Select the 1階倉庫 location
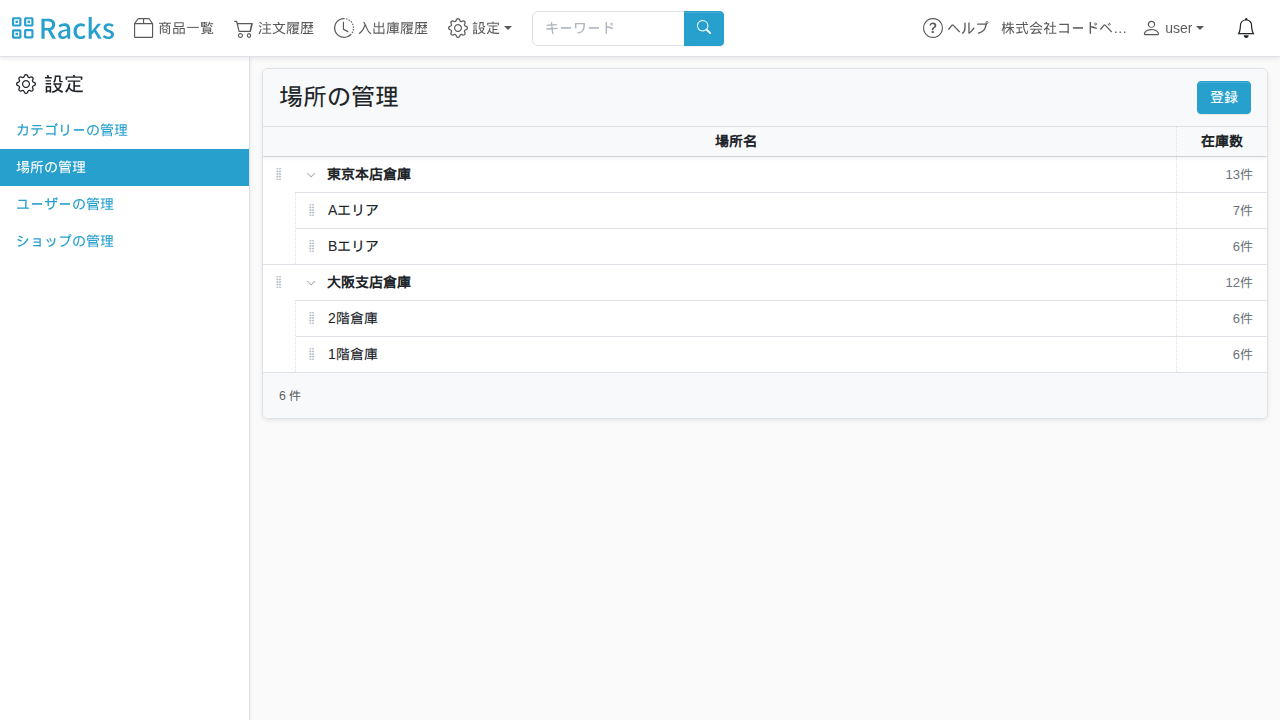 point(353,355)
